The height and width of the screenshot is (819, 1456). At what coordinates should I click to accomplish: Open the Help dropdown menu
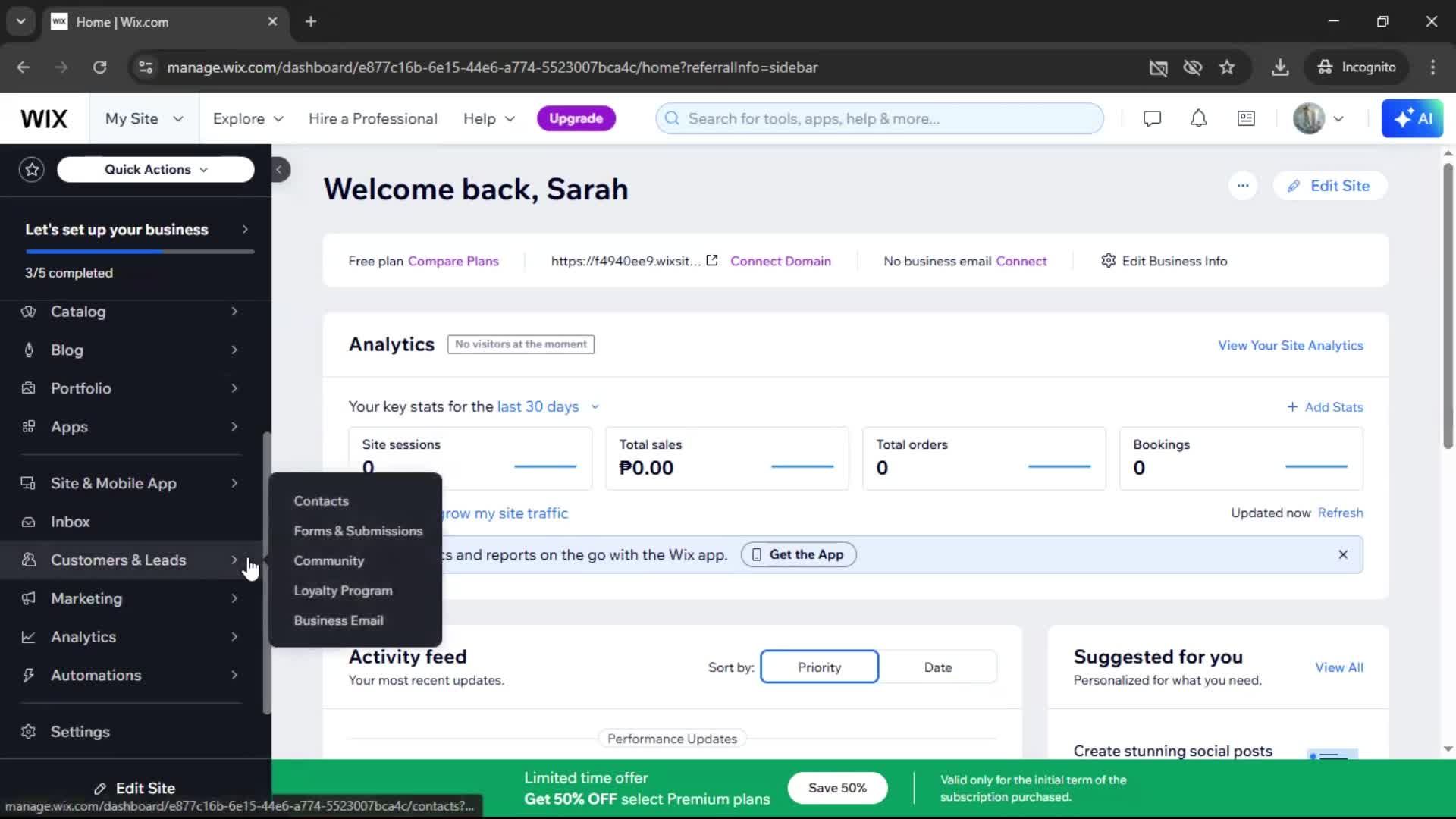489,119
